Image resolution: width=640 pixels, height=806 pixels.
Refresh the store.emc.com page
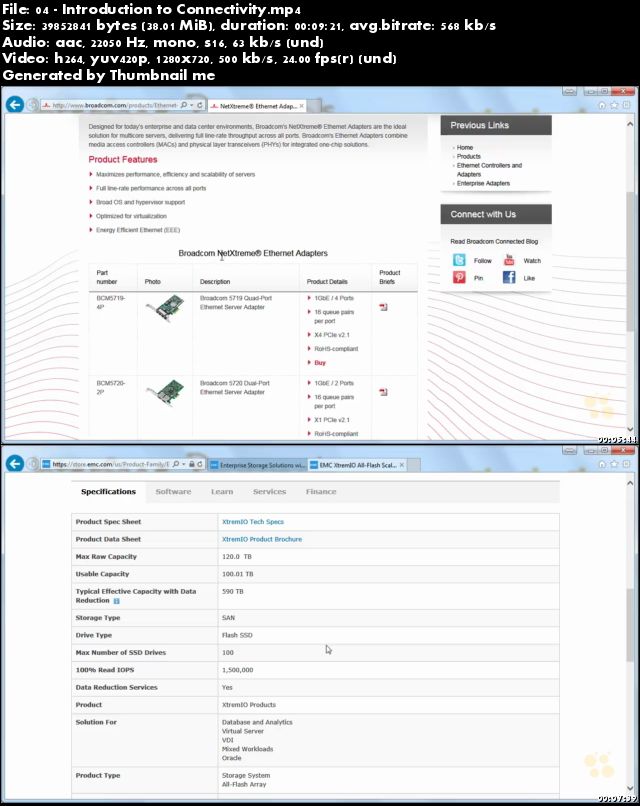[x=200, y=464]
